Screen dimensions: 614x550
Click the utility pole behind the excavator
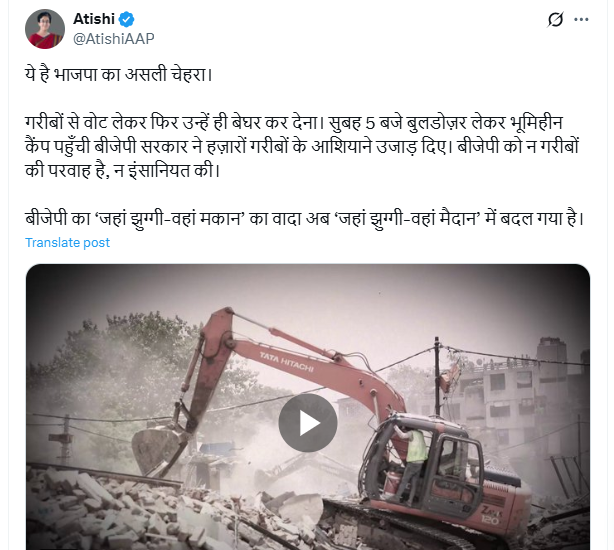tap(437, 378)
